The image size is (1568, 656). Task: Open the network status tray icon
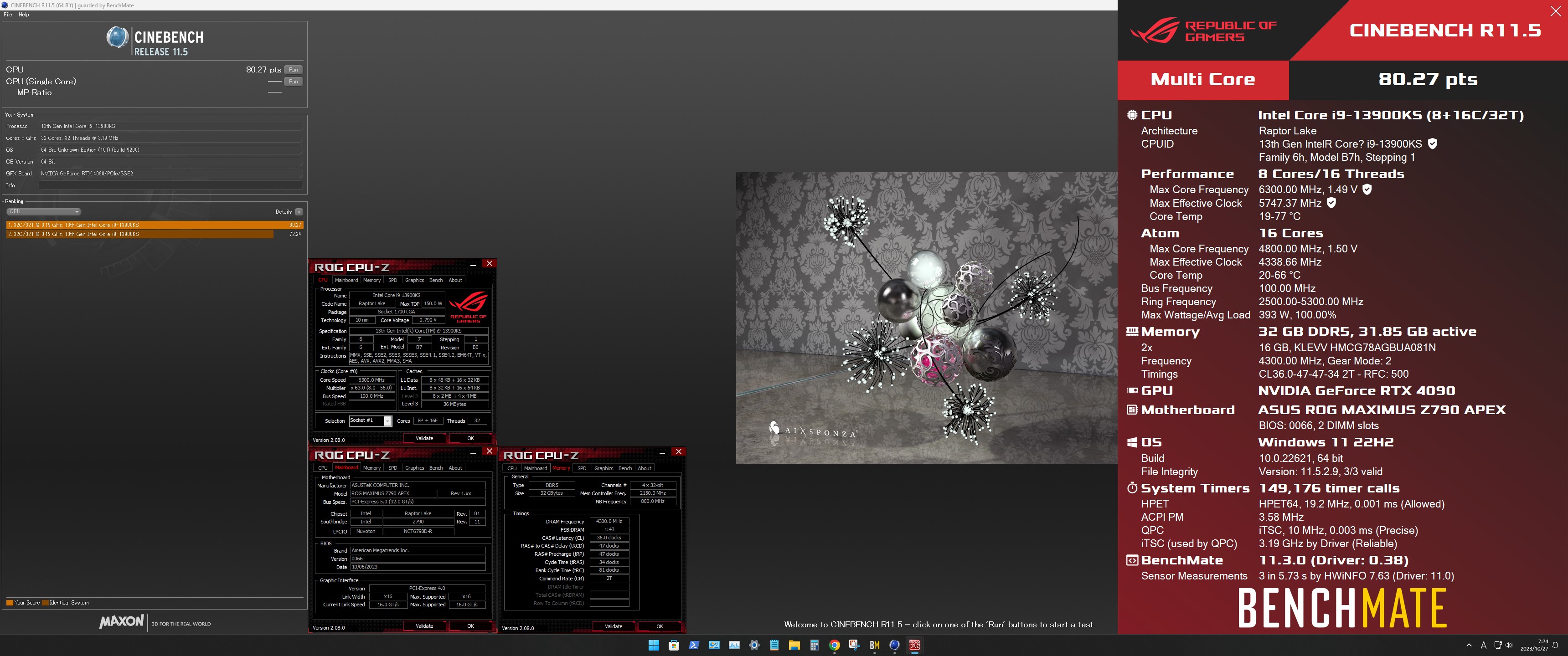[1498, 645]
